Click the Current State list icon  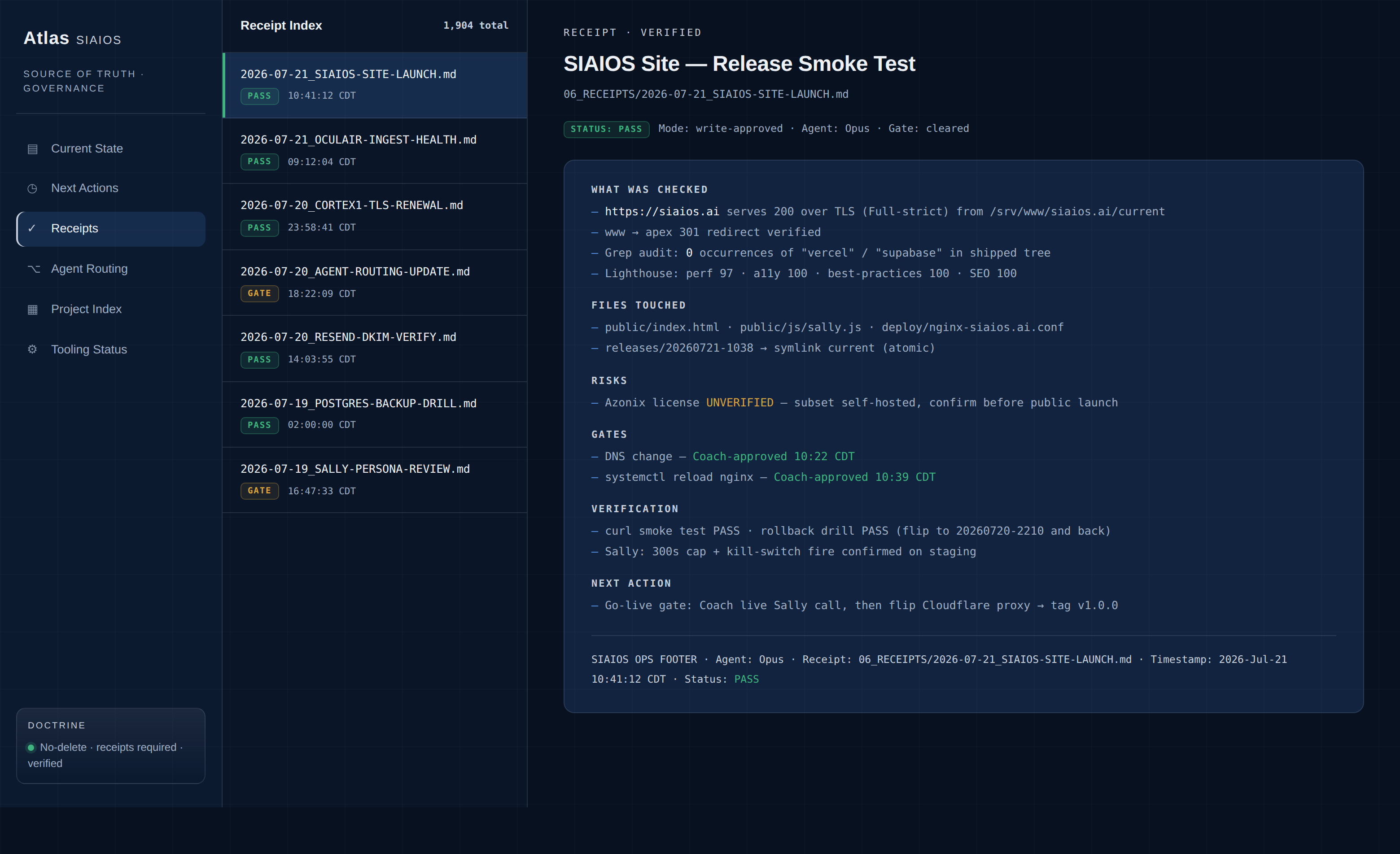[32, 149]
